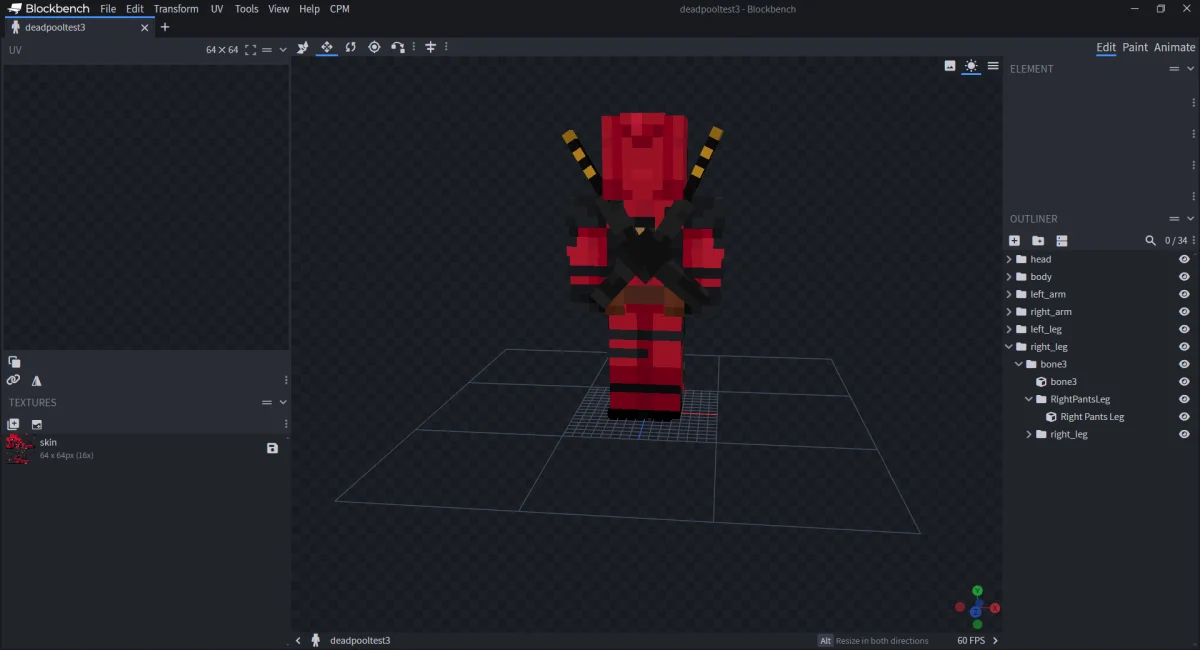
Task: Import a texture using the image icon
Action: pos(36,424)
